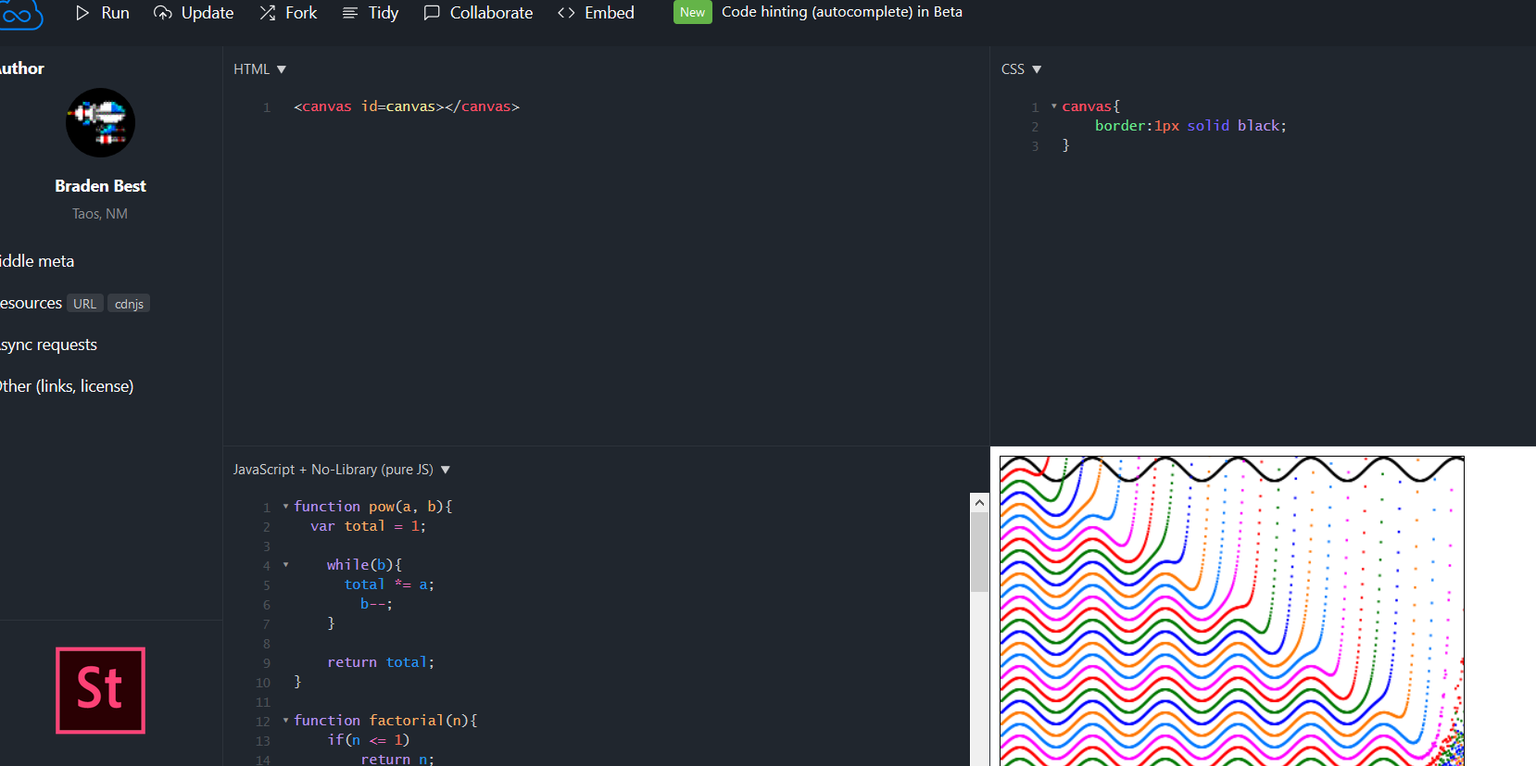Click the total *= a code line
The image size is (1536, 766).
[390, 584]
